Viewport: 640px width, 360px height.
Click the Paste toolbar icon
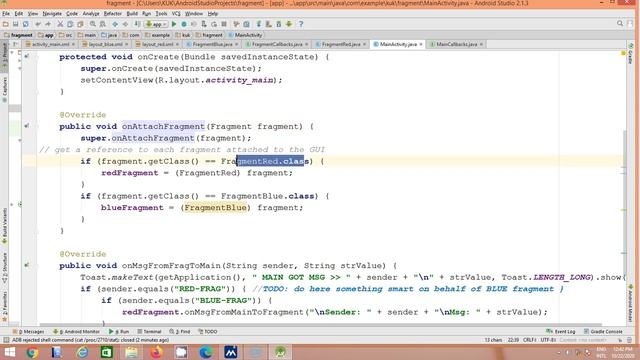(80, 24)
